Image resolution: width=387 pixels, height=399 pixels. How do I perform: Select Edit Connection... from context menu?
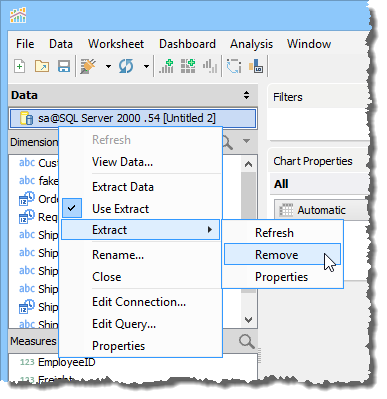[140, 302]
